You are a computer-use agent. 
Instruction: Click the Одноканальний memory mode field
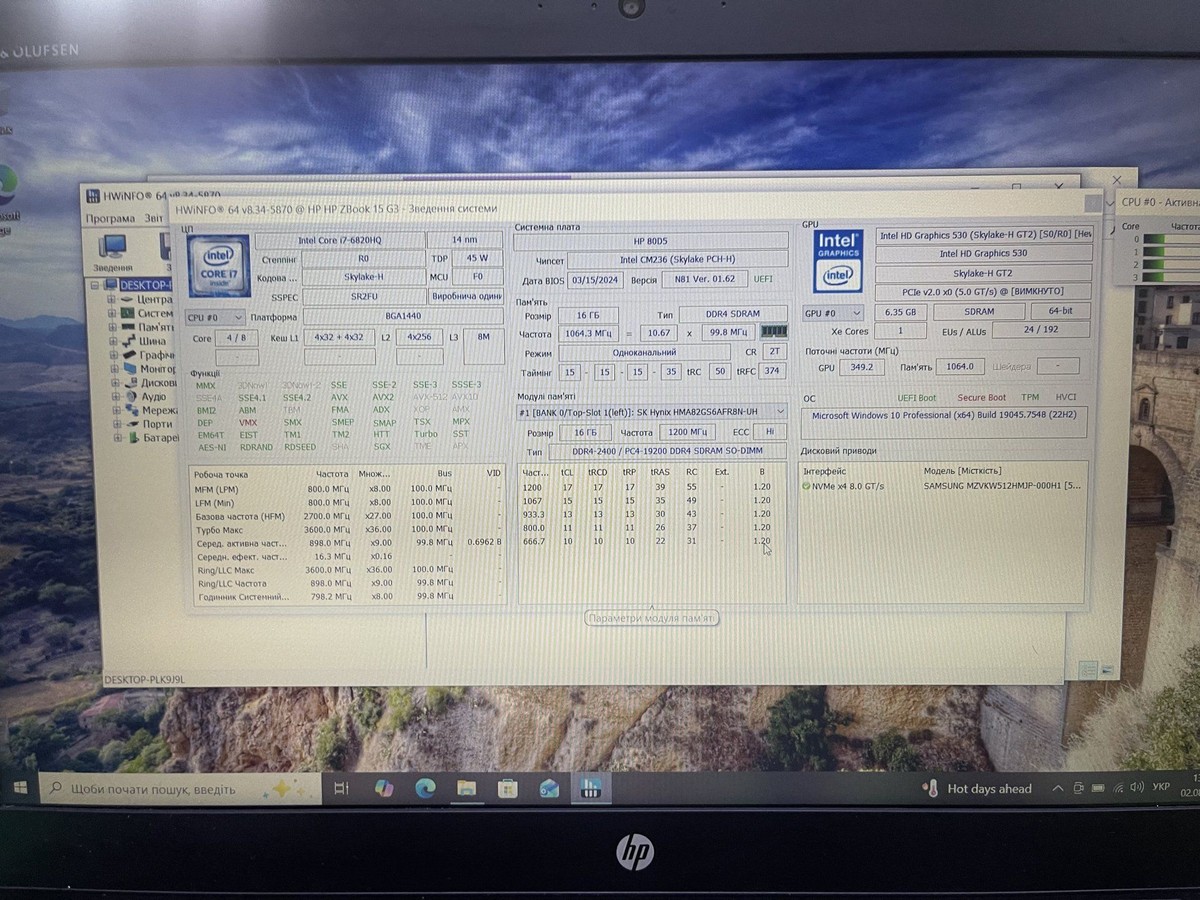tap(643, 352)
